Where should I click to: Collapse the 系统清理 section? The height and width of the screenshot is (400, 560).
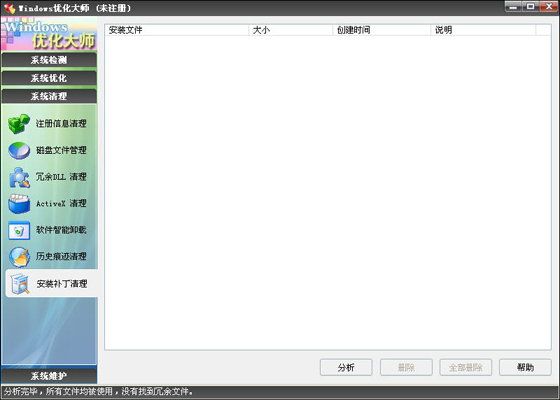[x=49, y=96]
